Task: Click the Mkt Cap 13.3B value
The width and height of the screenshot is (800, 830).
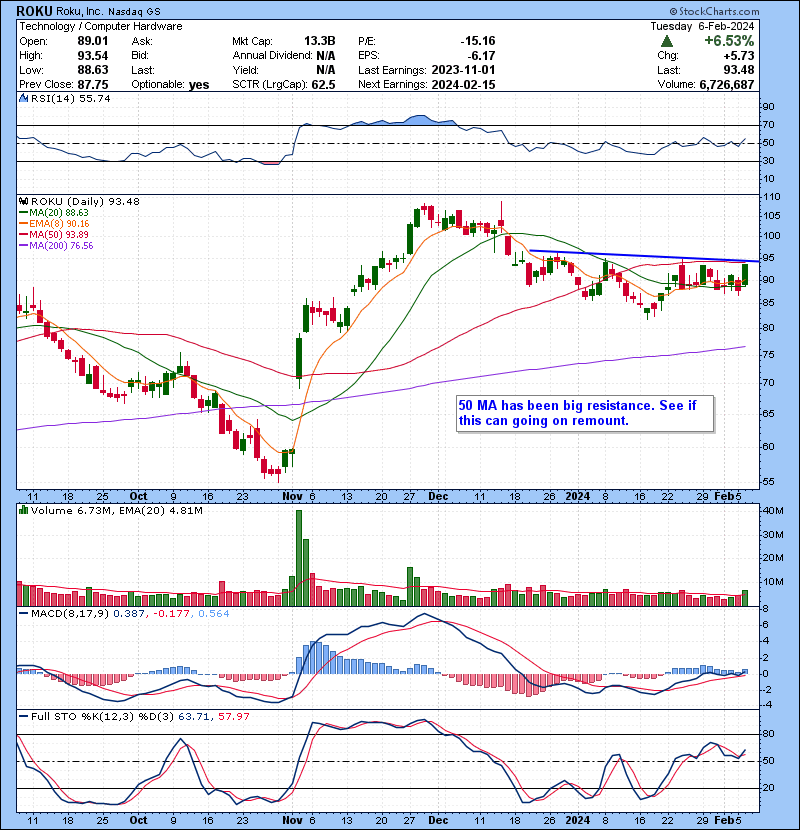Action: [x=319, y=41]
